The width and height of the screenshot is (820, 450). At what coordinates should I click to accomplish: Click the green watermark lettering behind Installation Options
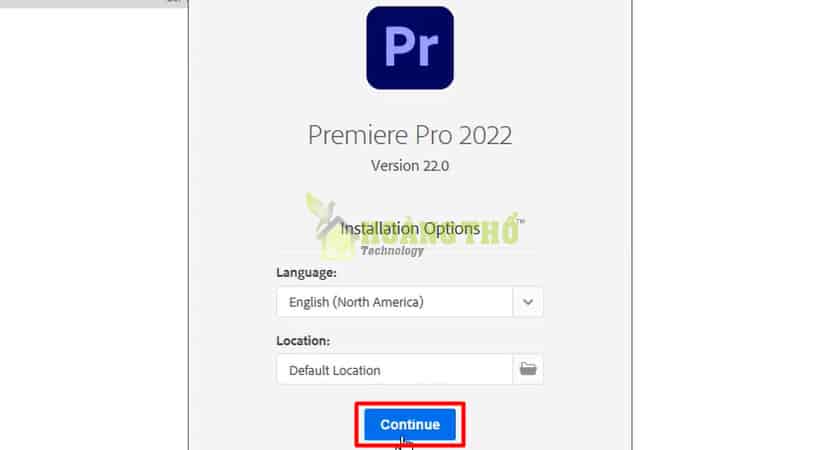(x=439, y=230)
